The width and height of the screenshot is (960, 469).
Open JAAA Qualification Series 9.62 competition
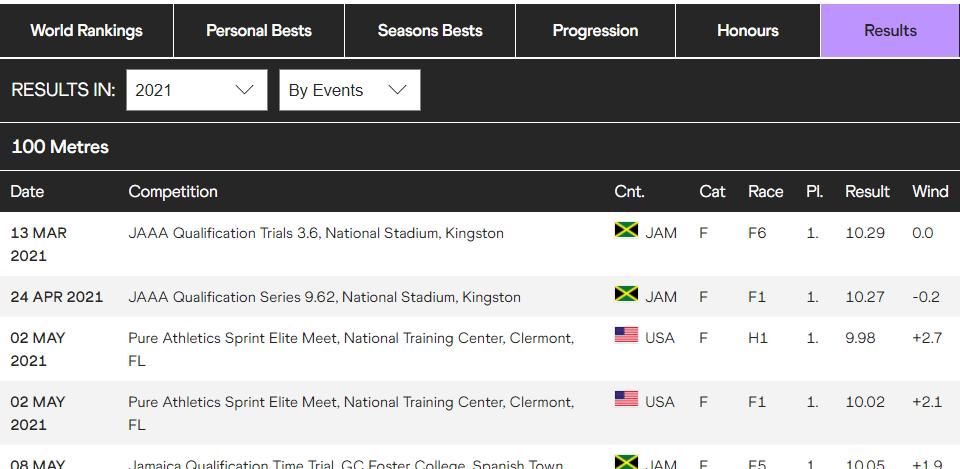[x=324, y=297]
